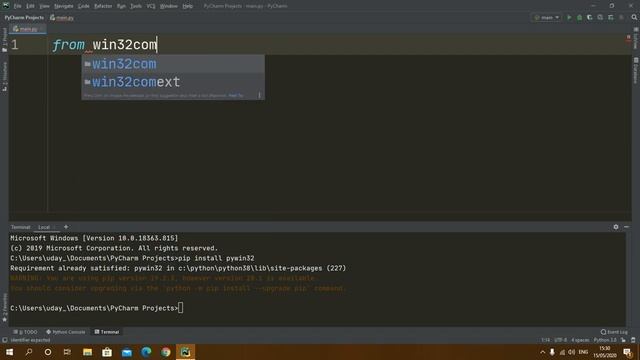640x360 pixels.
Task: Open Search Everywhere magnifier in toolbar
Action: [634, 18]
